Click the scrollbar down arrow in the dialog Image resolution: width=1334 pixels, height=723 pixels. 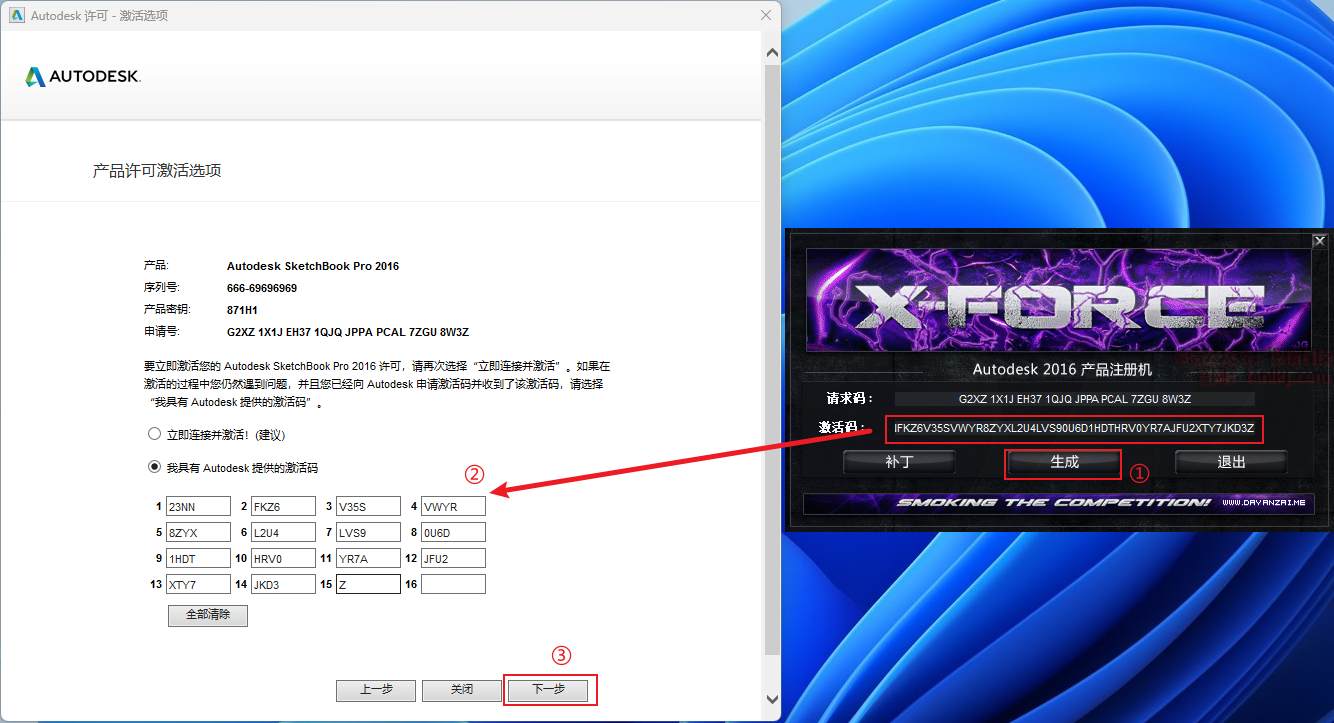tap(771, 699)
